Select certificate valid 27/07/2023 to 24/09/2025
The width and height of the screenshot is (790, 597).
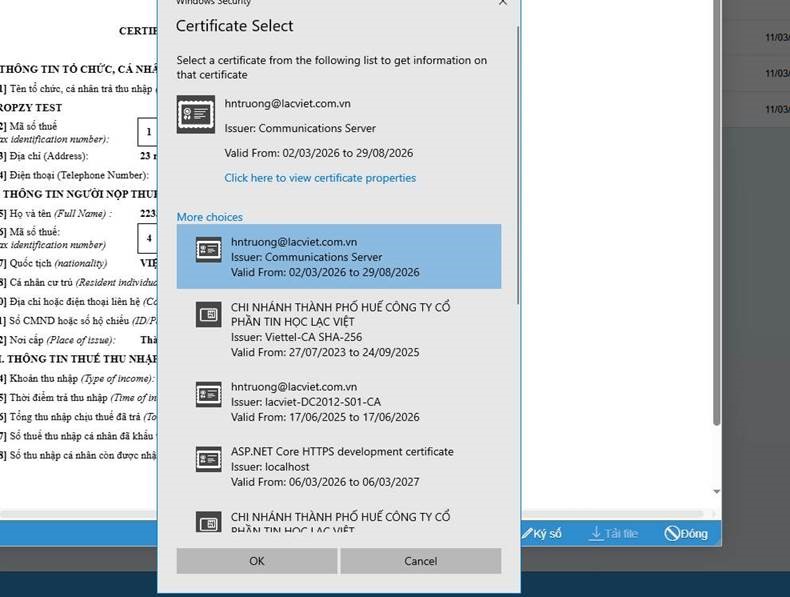(x=340, y=330)
